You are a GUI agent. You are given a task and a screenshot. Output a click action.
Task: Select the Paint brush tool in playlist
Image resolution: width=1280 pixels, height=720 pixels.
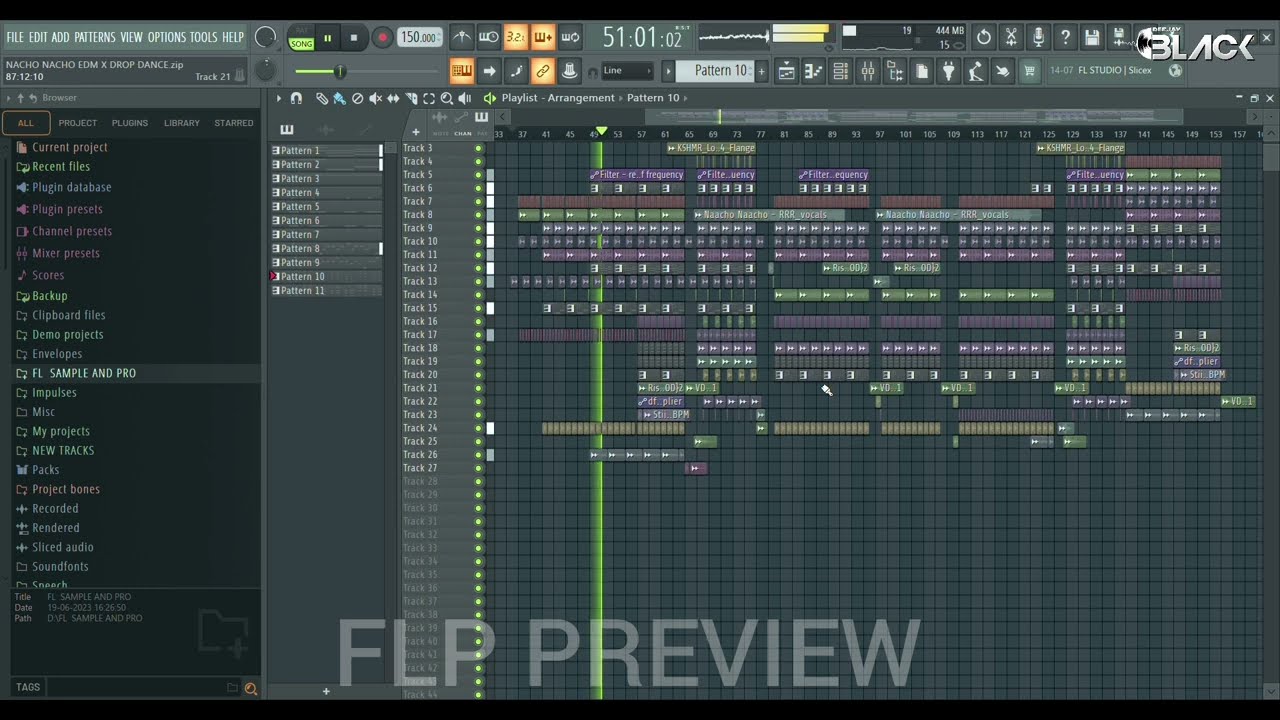pyautogui.click(x=340, y=98)
